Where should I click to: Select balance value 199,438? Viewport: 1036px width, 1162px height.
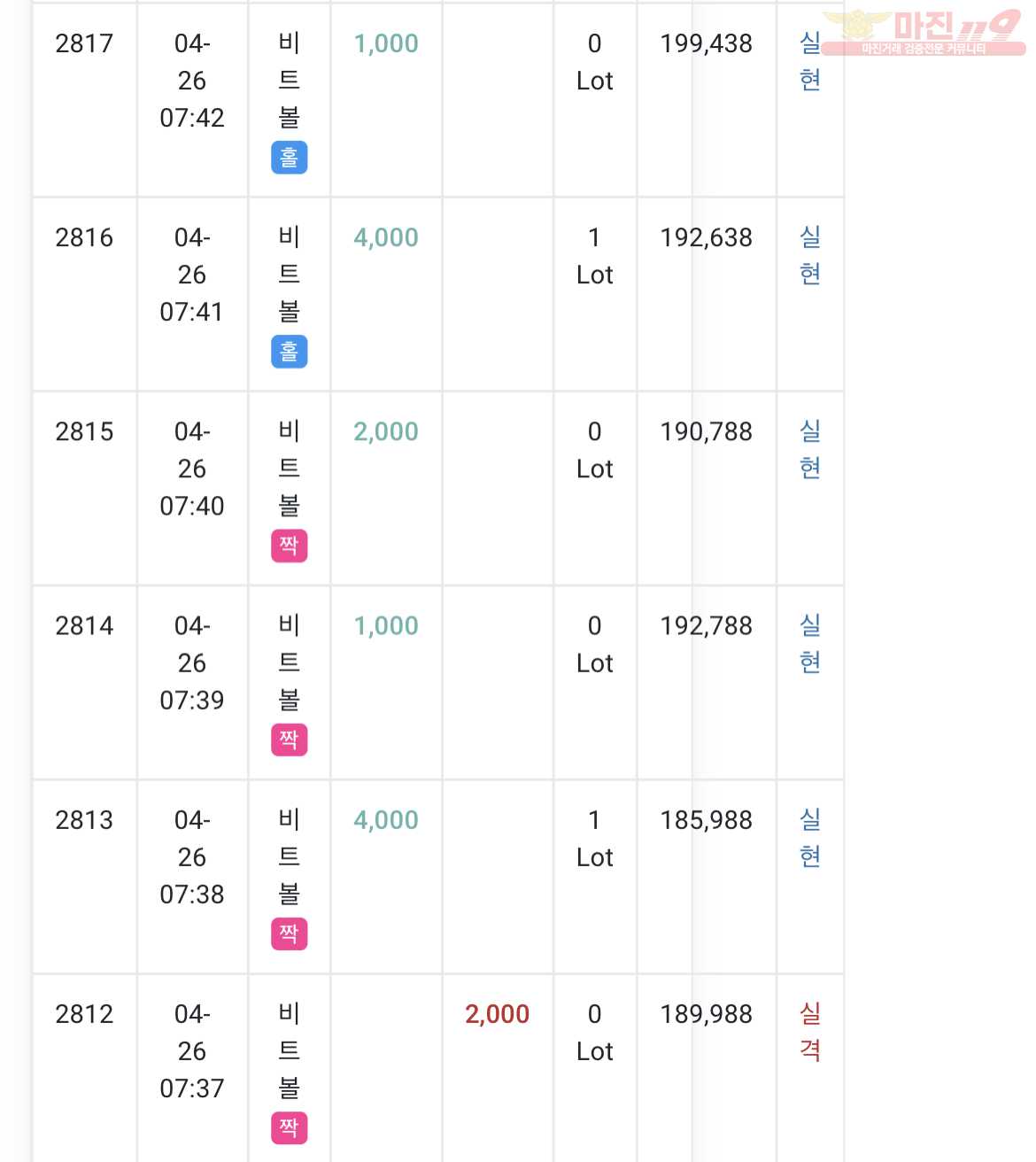[x=706, y=43]
